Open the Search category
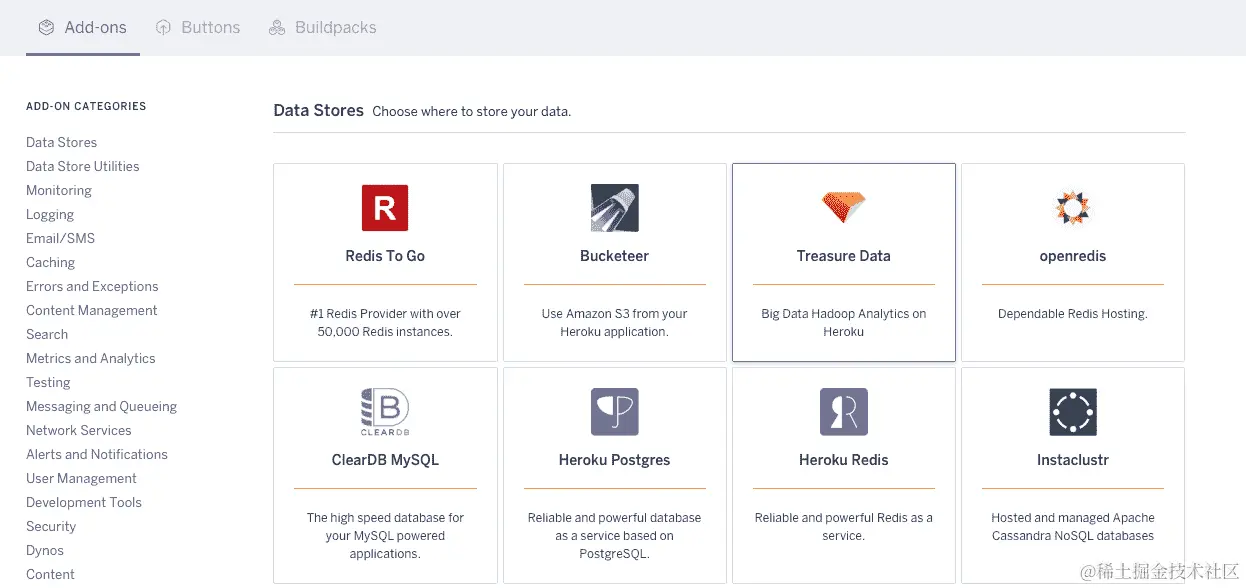 [x=47, y=335]
